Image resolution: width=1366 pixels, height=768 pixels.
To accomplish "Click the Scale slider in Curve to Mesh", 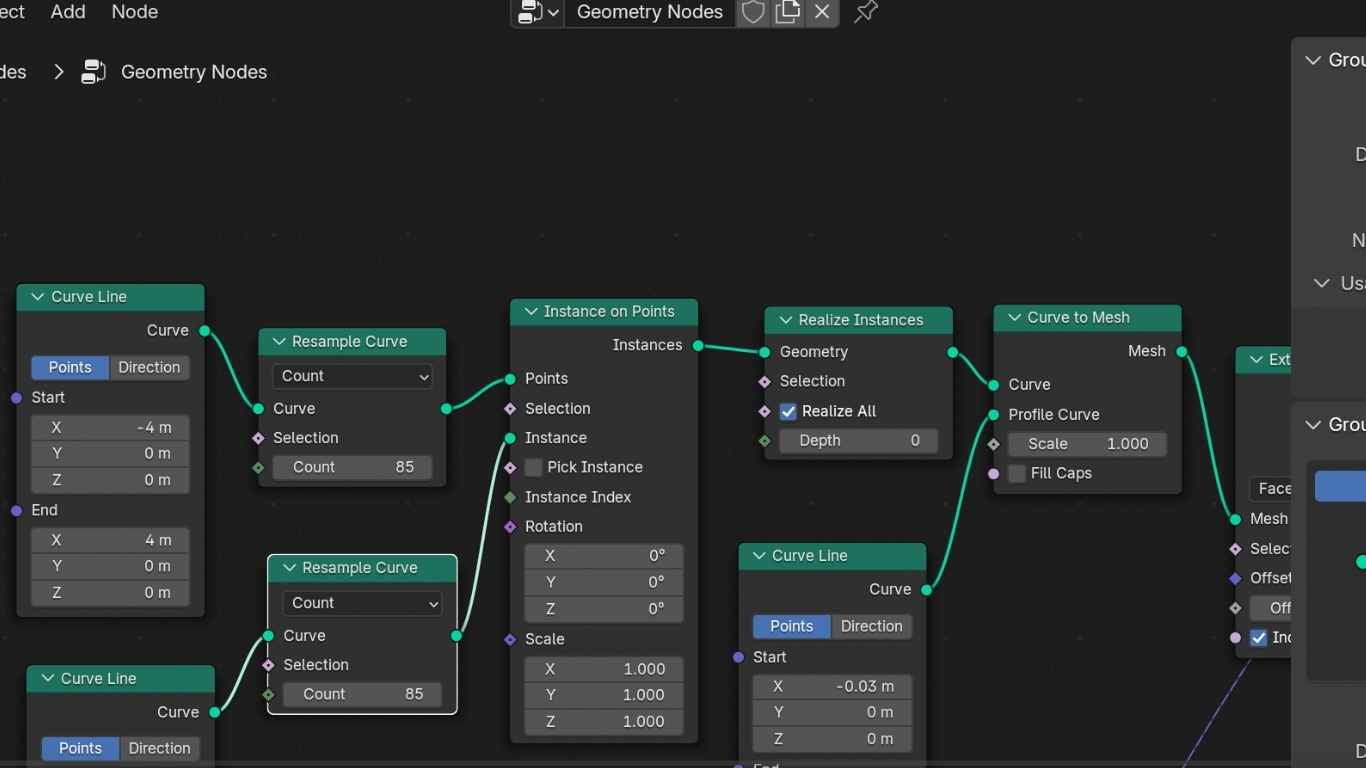I will point(1087,444).
